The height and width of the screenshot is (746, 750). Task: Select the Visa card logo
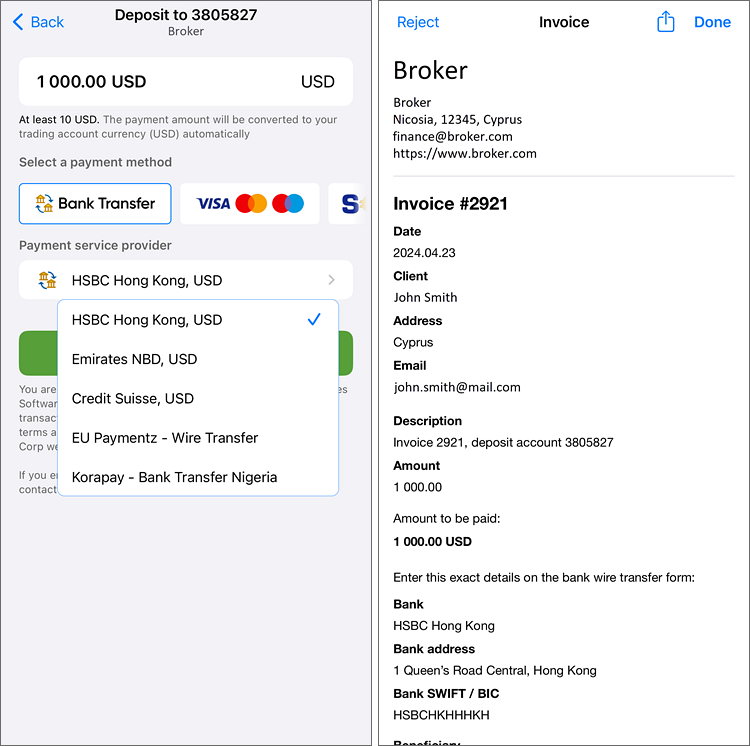(x=213, y=203)
